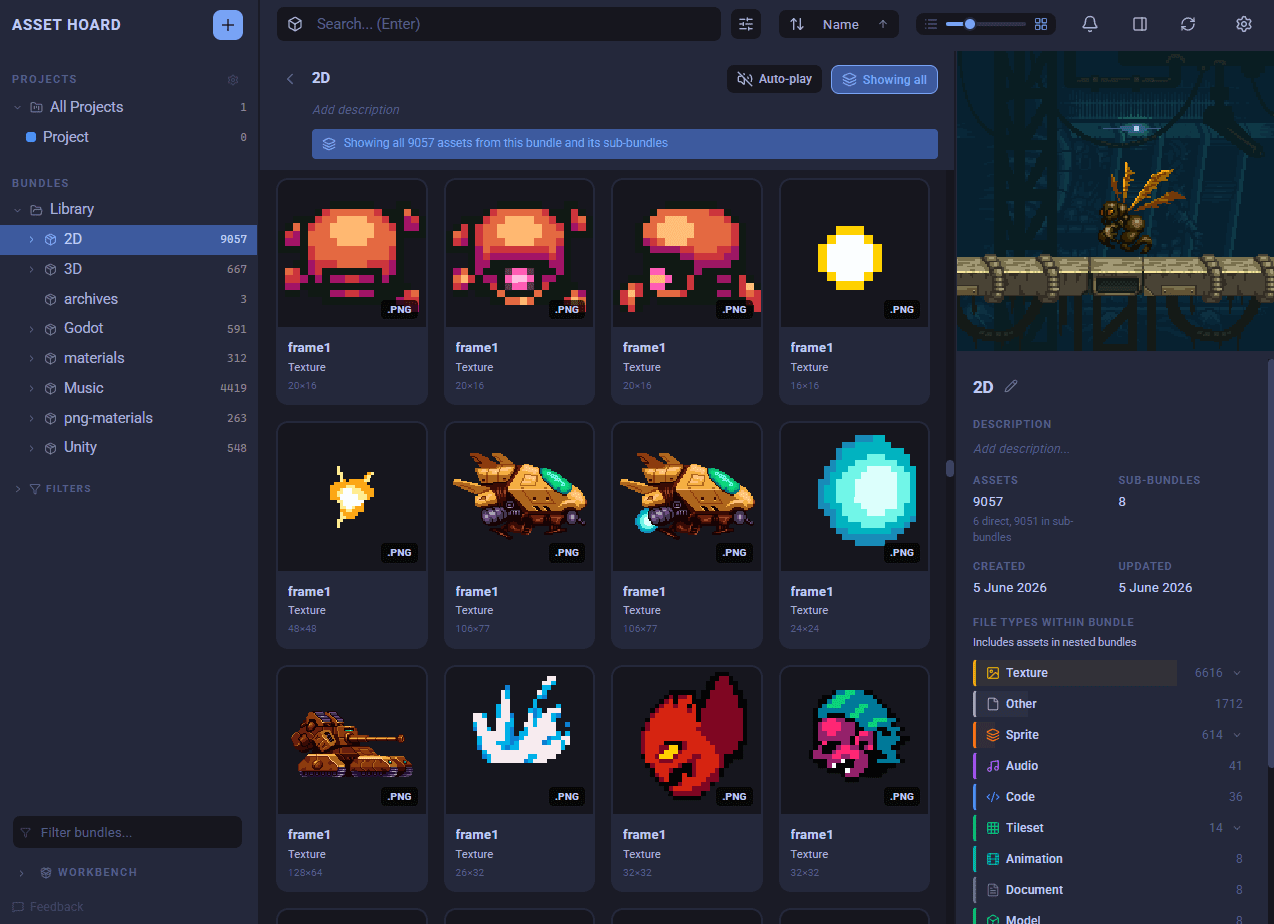
Task: Open the brown tank 128×64 thumbnail
Action: (x=352, y=741)
